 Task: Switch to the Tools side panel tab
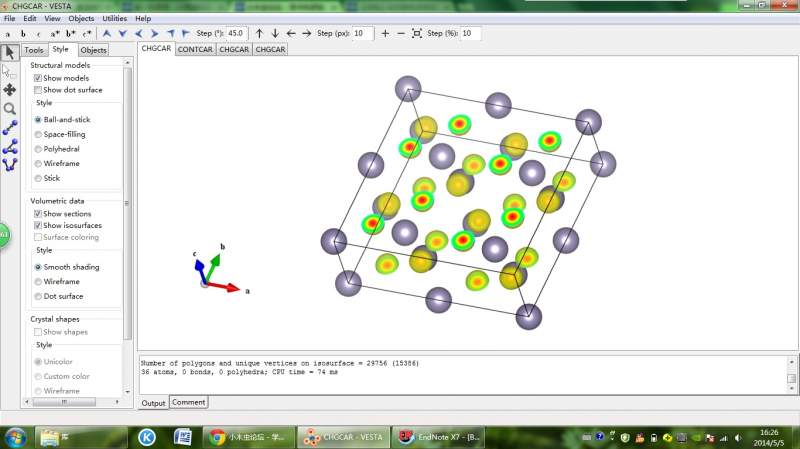pos(34,50)
